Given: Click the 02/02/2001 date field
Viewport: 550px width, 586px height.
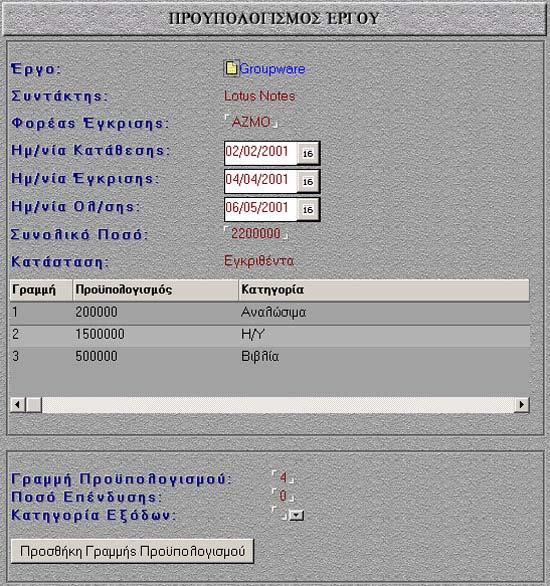Looking at the screenshot, I should point(260,152).
